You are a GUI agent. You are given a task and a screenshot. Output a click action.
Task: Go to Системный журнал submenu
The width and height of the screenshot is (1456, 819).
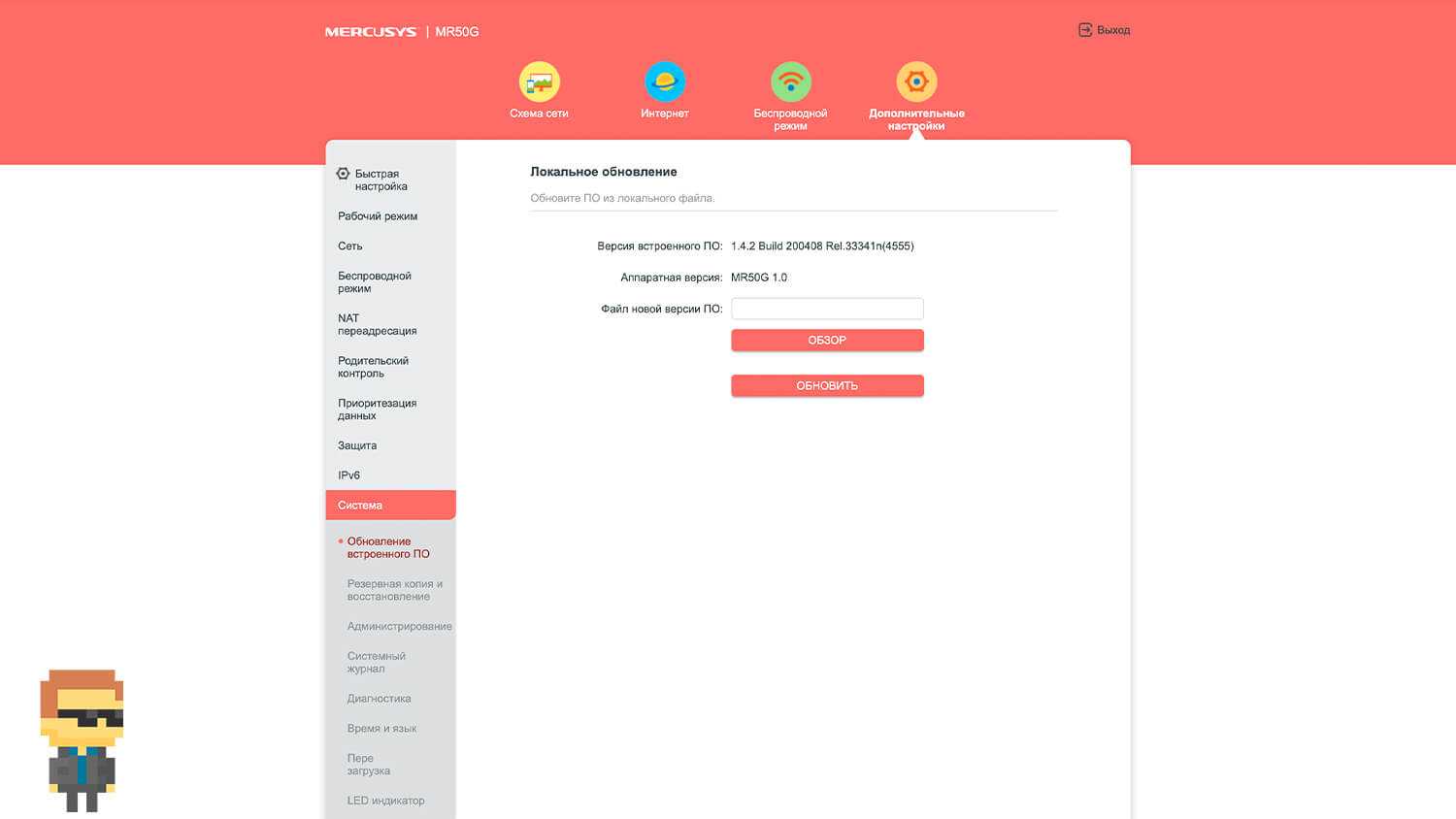point(377,662)
